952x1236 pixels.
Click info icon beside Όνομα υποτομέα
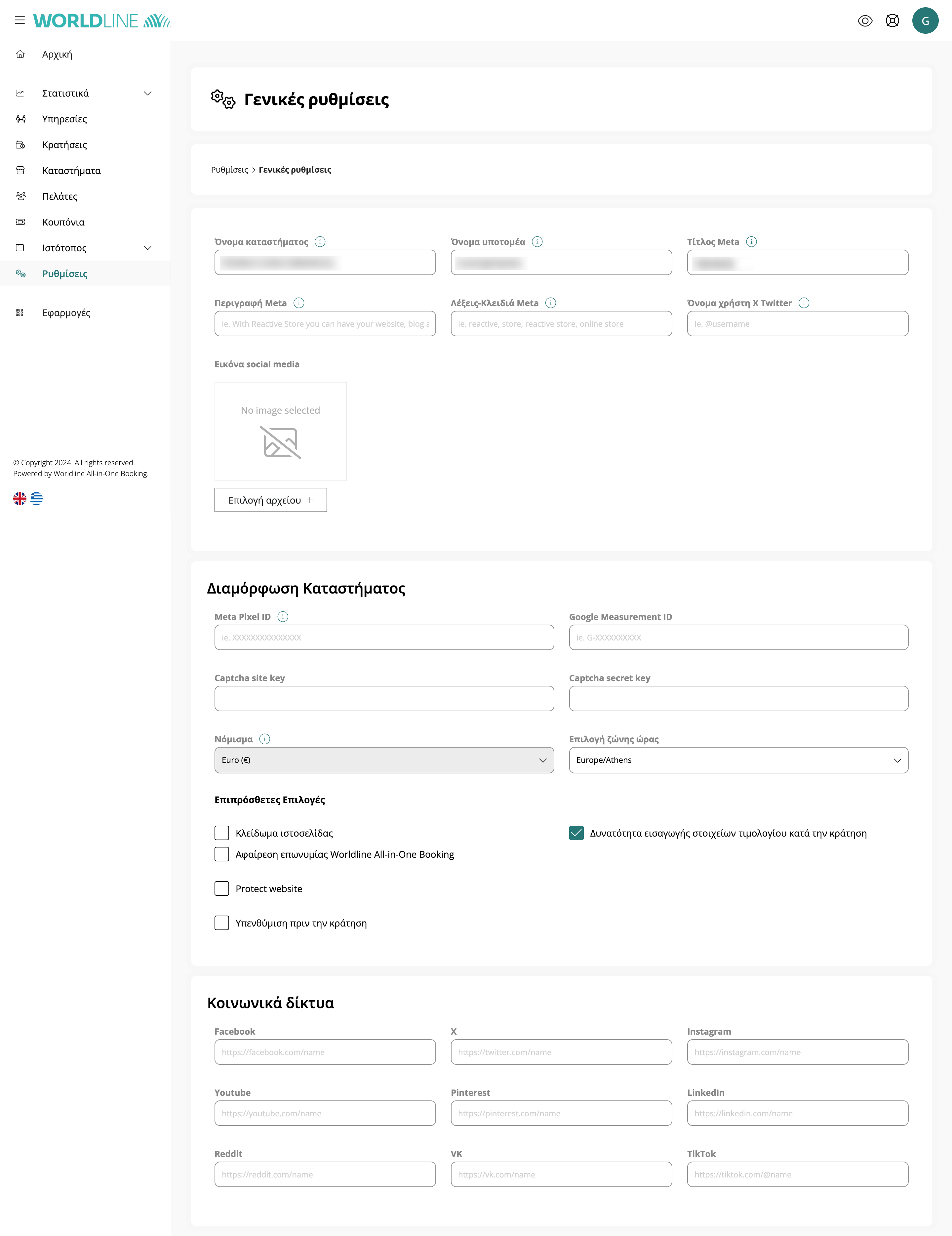(537, 242)
